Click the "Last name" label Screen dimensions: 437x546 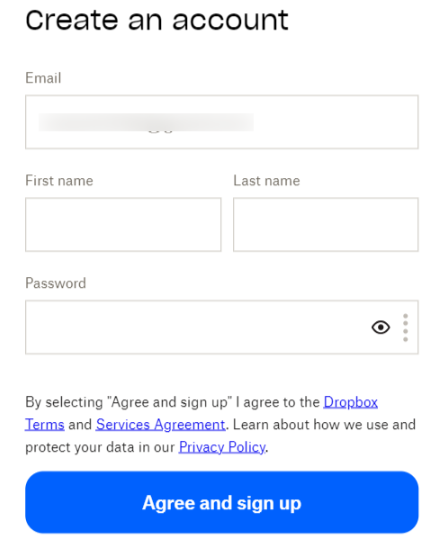(266, 181)
